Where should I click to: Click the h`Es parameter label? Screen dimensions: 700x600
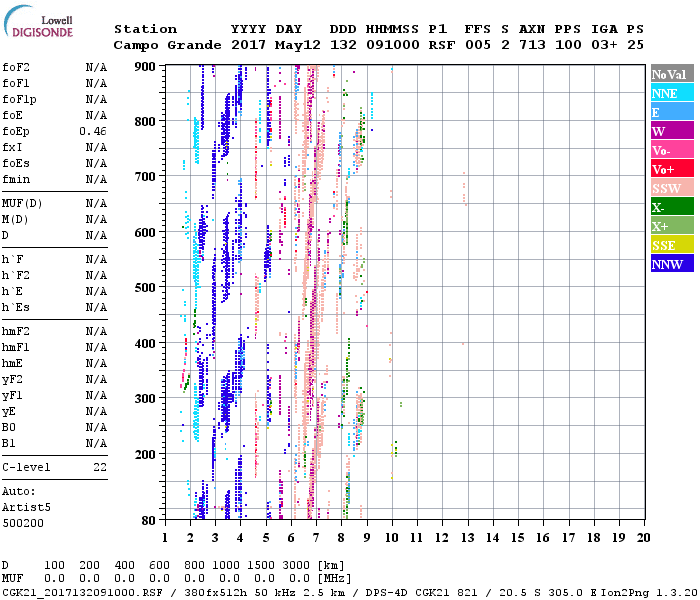click(x=16, y=308)
